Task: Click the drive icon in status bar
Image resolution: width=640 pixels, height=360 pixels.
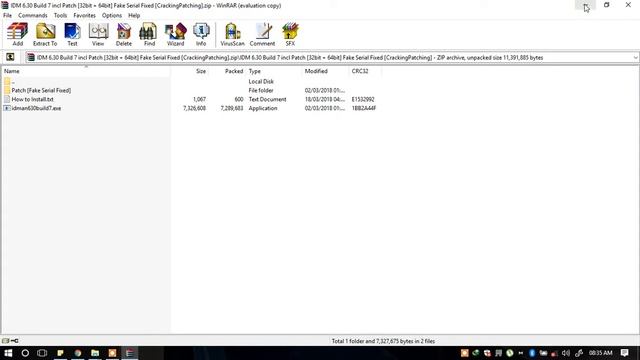Action: [x=5, y=341]
